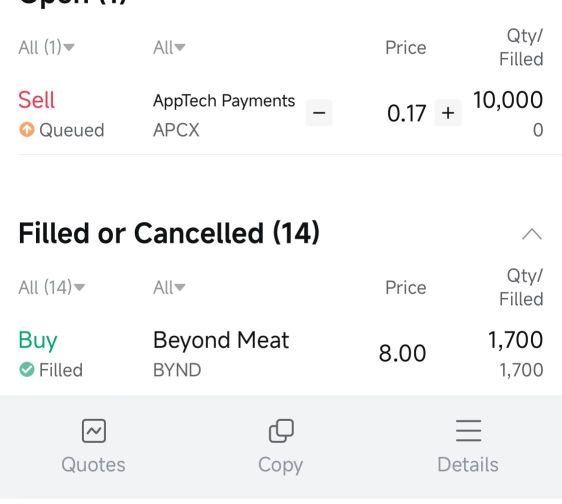Image resolution: width=562 pixels, height=504 pixels.
Task: Tap the 10,000 quantity of APCX order
Action: point(508,100)
